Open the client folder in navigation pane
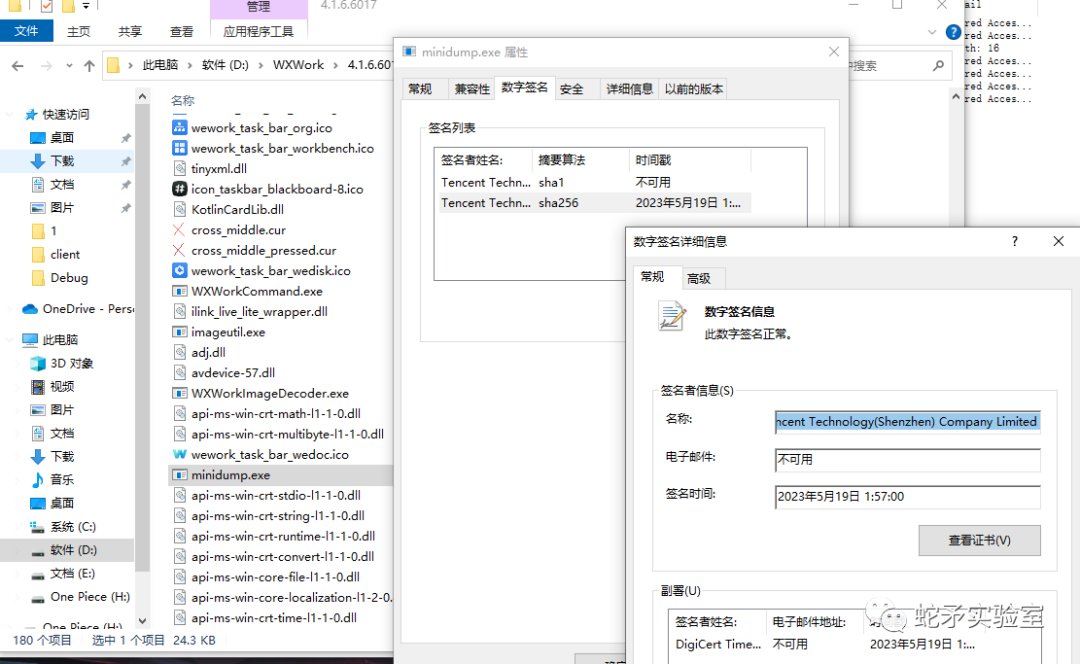 [x=65, y=255]
